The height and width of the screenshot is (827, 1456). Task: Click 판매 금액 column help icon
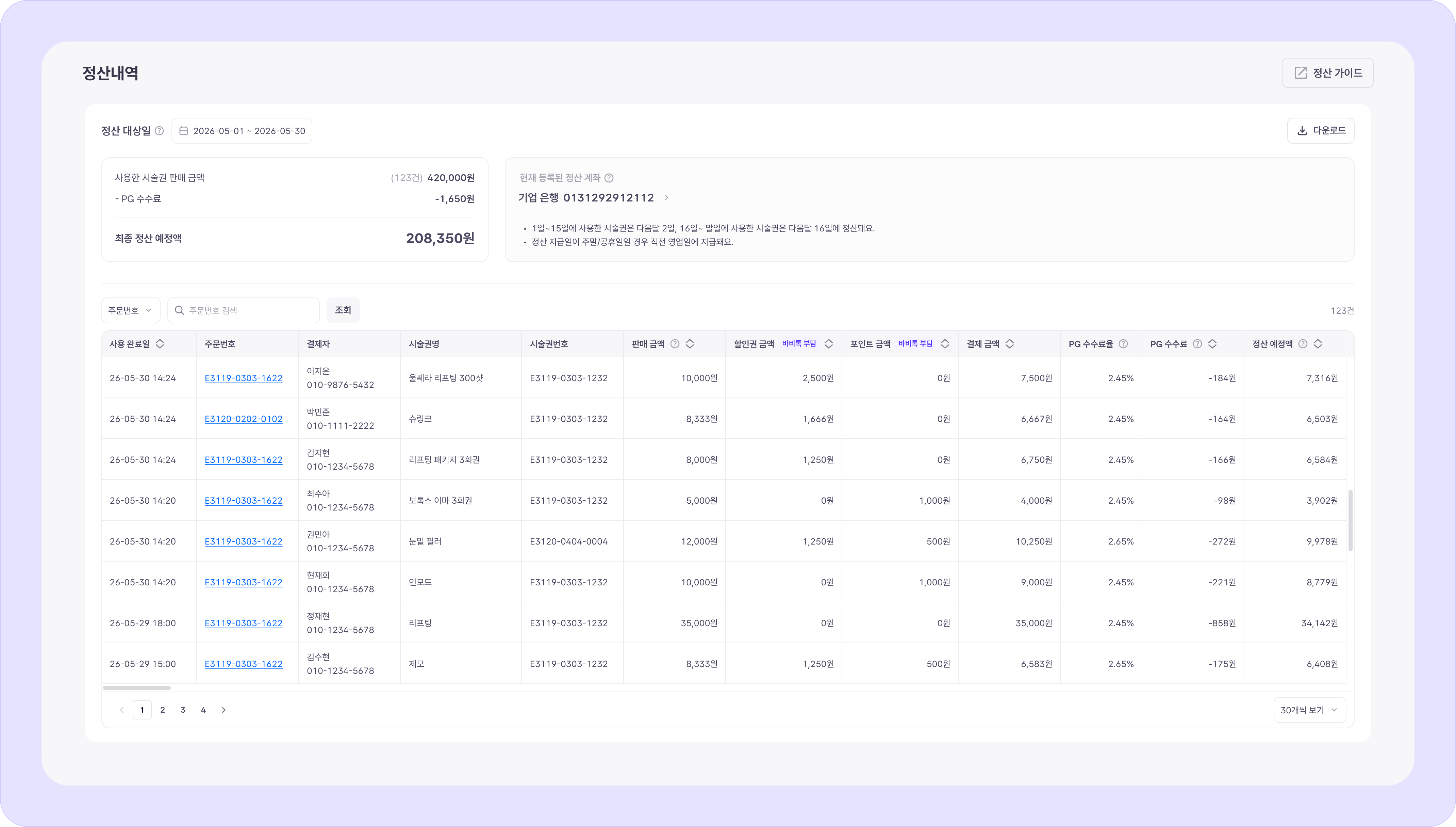[675, 344]
